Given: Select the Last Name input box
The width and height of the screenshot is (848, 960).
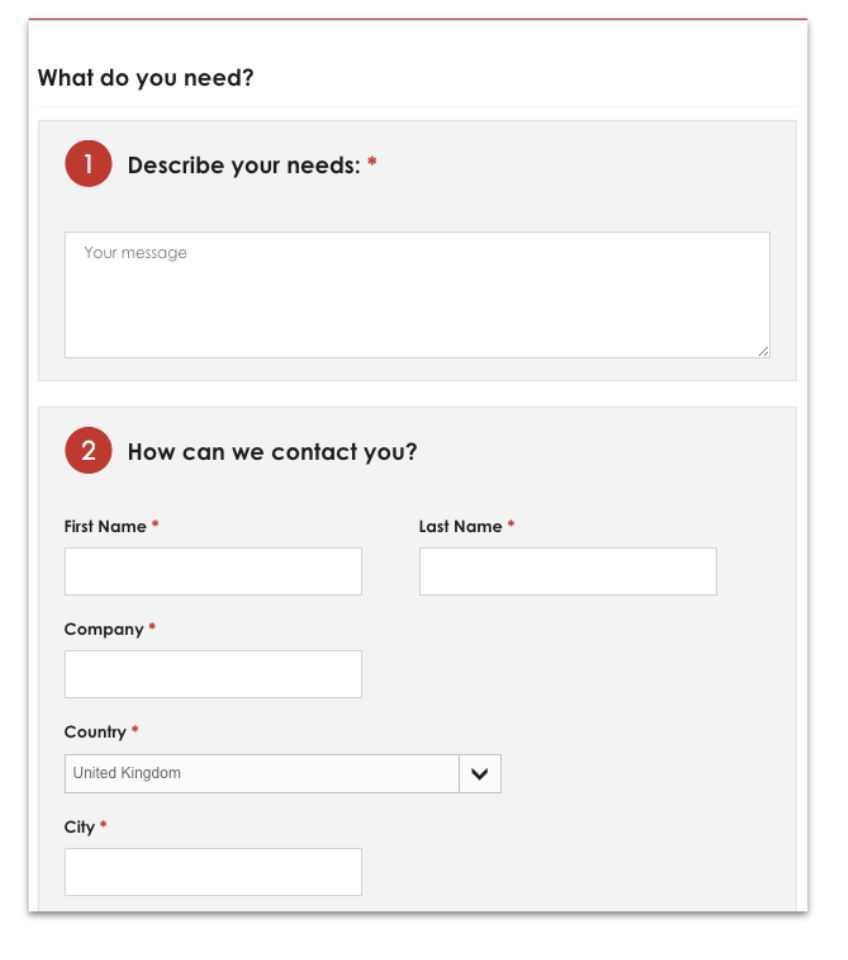Looking at the screenshot, I should point(567,571).
